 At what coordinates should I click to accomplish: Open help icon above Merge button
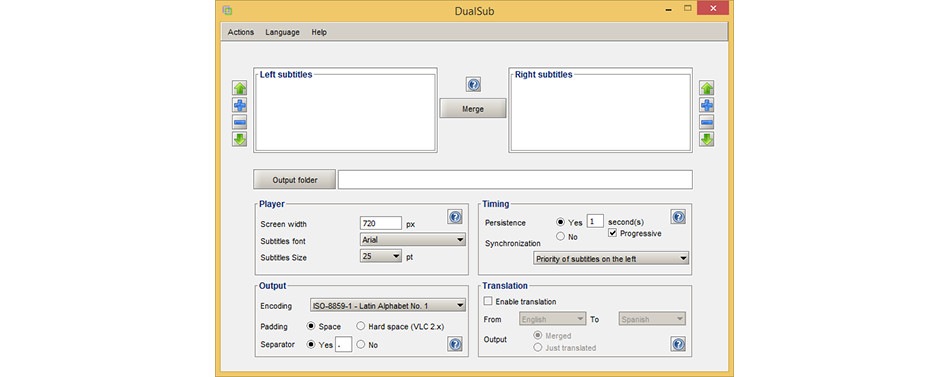click(473, 85)
